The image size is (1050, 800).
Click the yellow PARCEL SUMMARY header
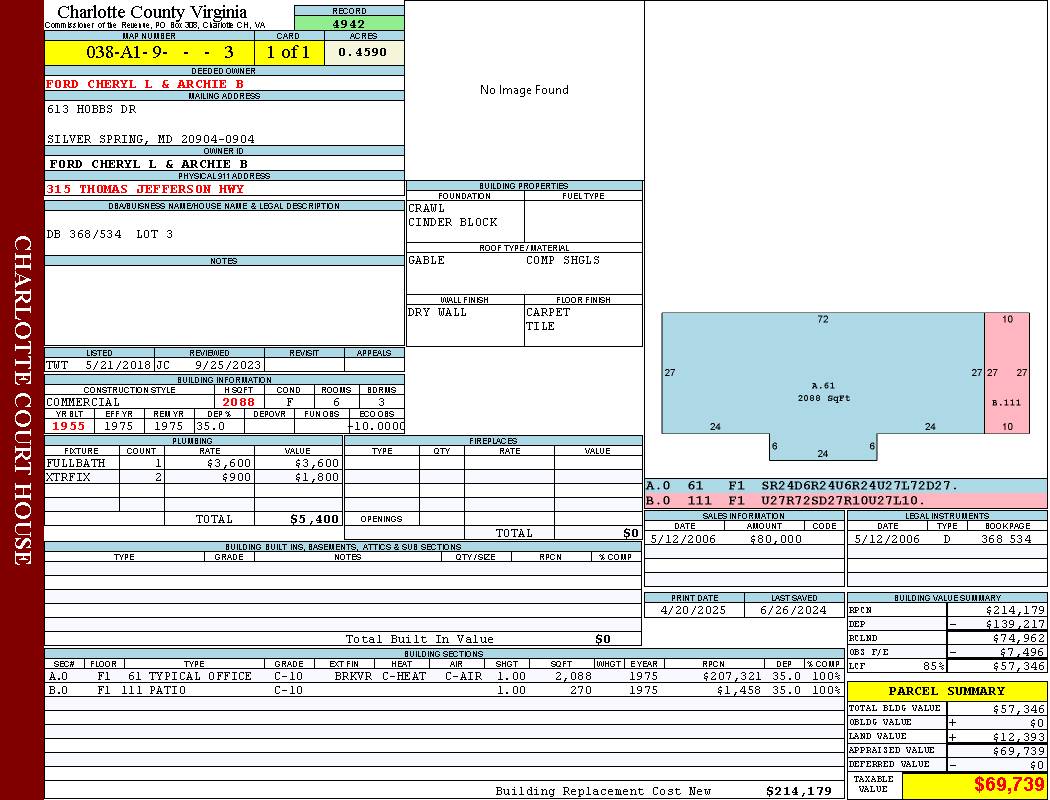point(946,691)
